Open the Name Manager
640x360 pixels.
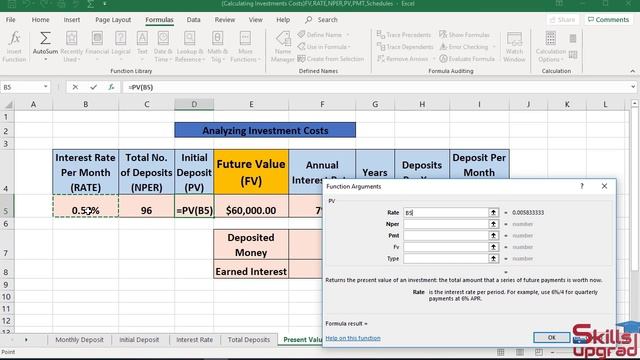click(x=283, y=47)
